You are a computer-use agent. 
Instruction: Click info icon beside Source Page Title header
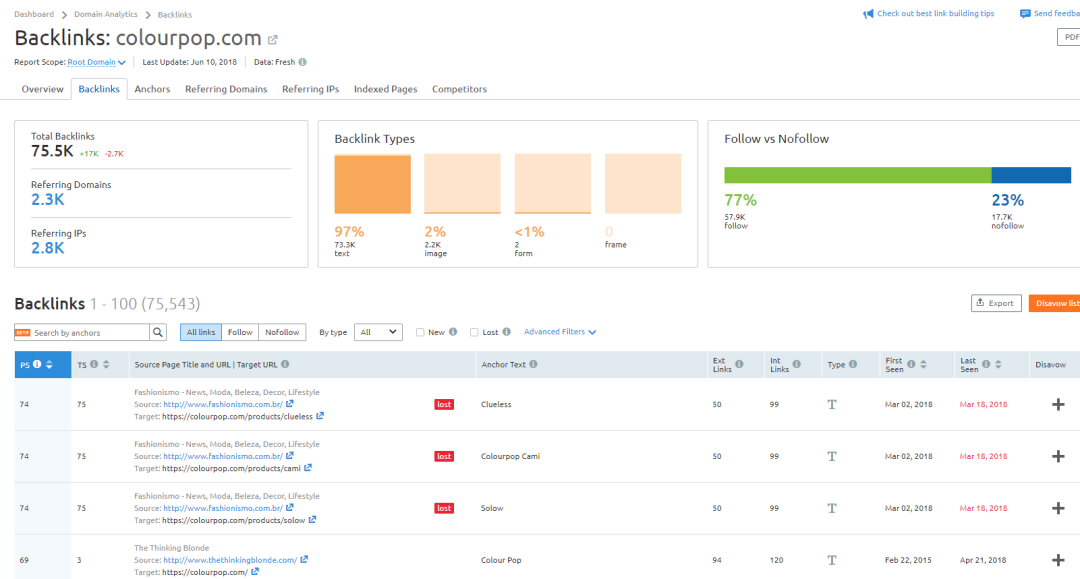click(285, 364)
